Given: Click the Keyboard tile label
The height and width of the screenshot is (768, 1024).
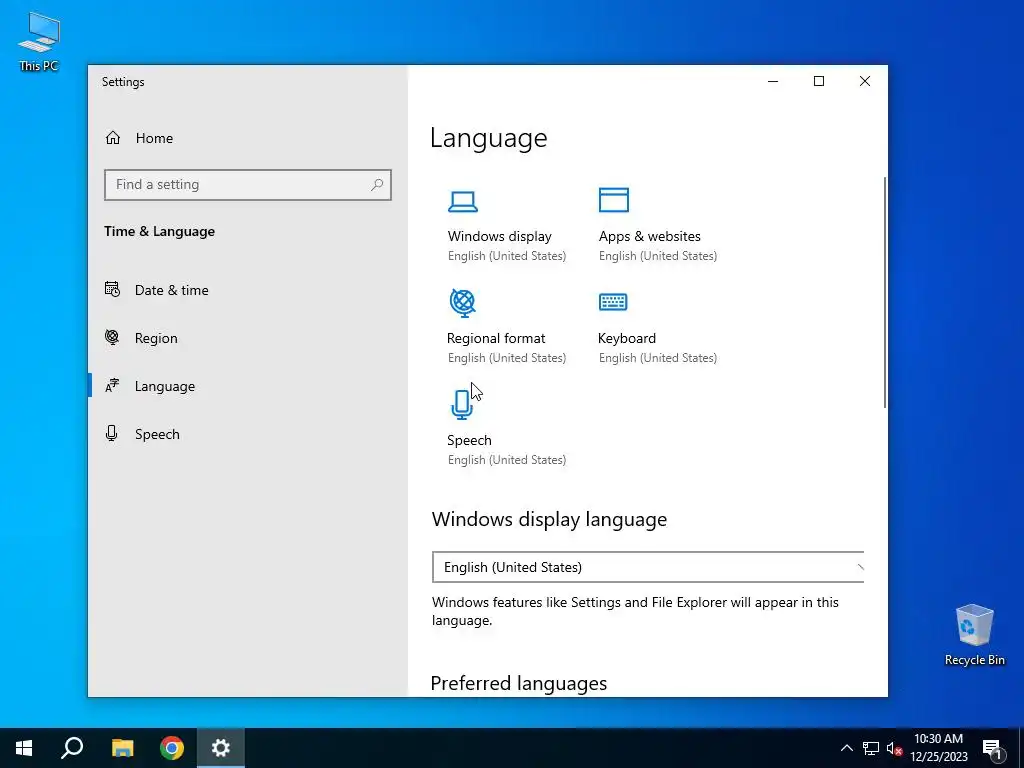Looking at the screenshot, I should coord(626,338).
